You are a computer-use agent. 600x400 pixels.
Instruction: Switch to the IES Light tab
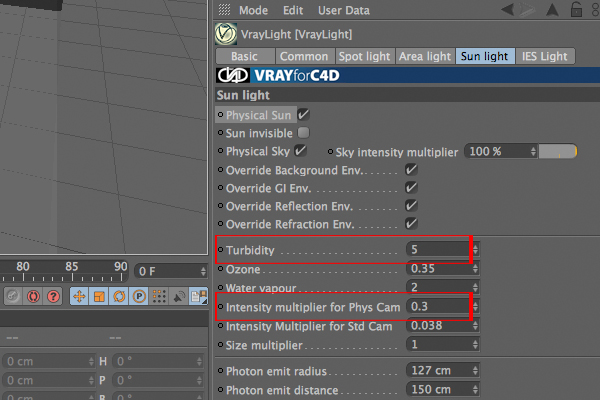point(545,56)
